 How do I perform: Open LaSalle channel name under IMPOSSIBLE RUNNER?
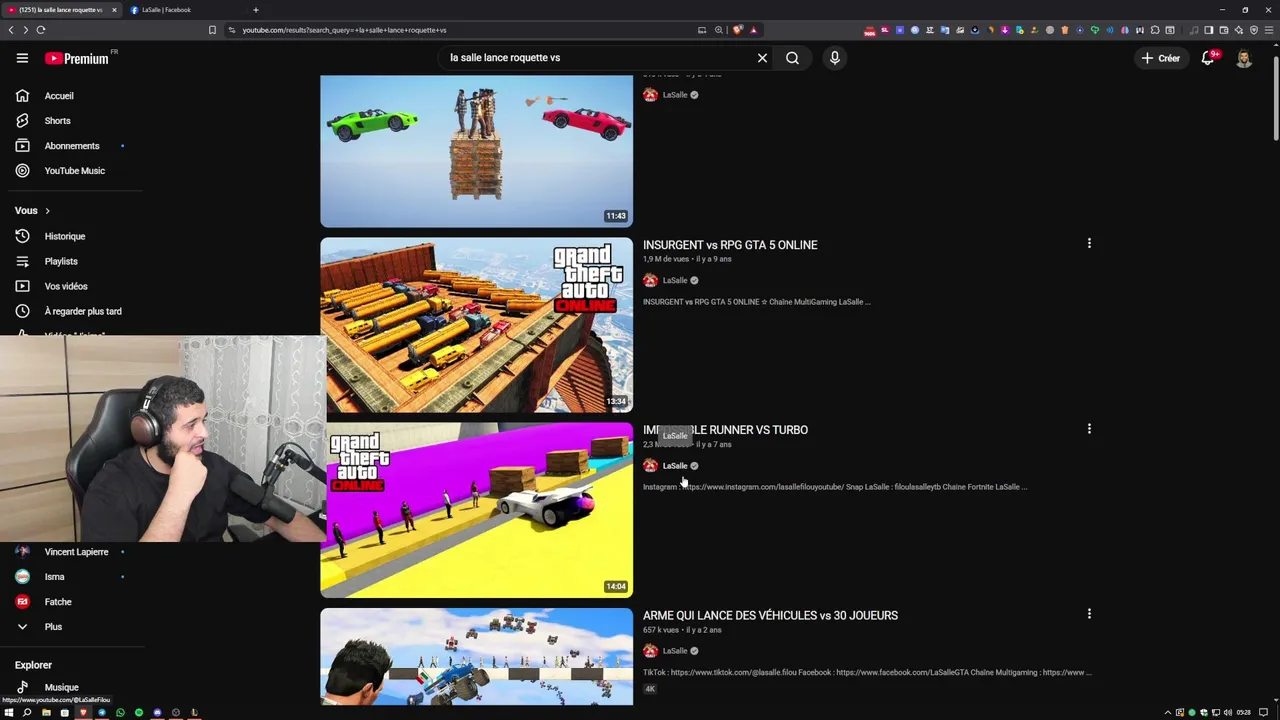click(675, 466)
